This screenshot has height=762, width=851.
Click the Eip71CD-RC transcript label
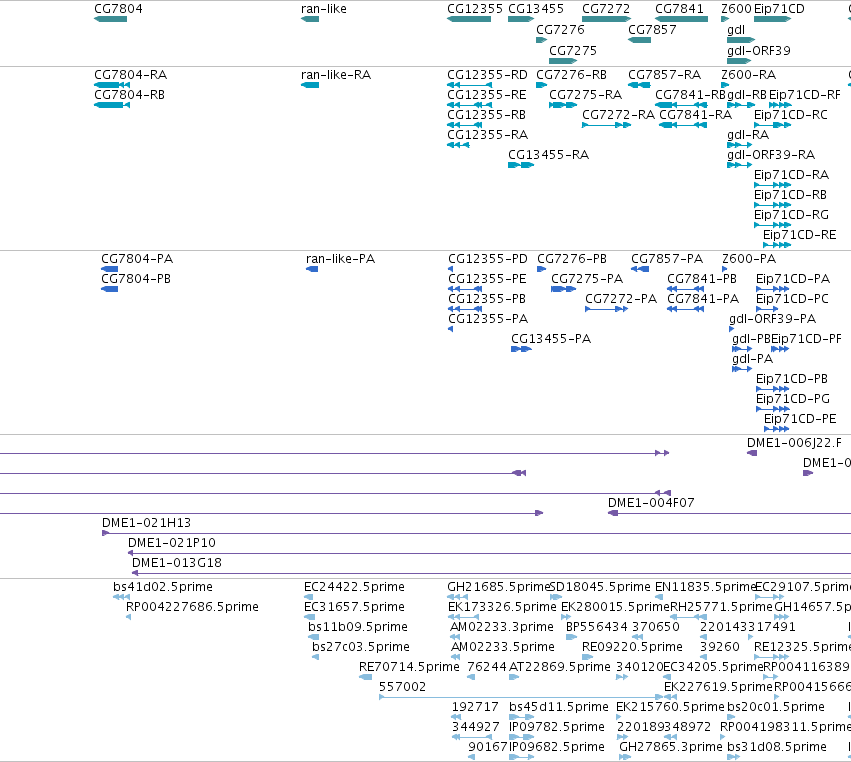click(791, 115)
